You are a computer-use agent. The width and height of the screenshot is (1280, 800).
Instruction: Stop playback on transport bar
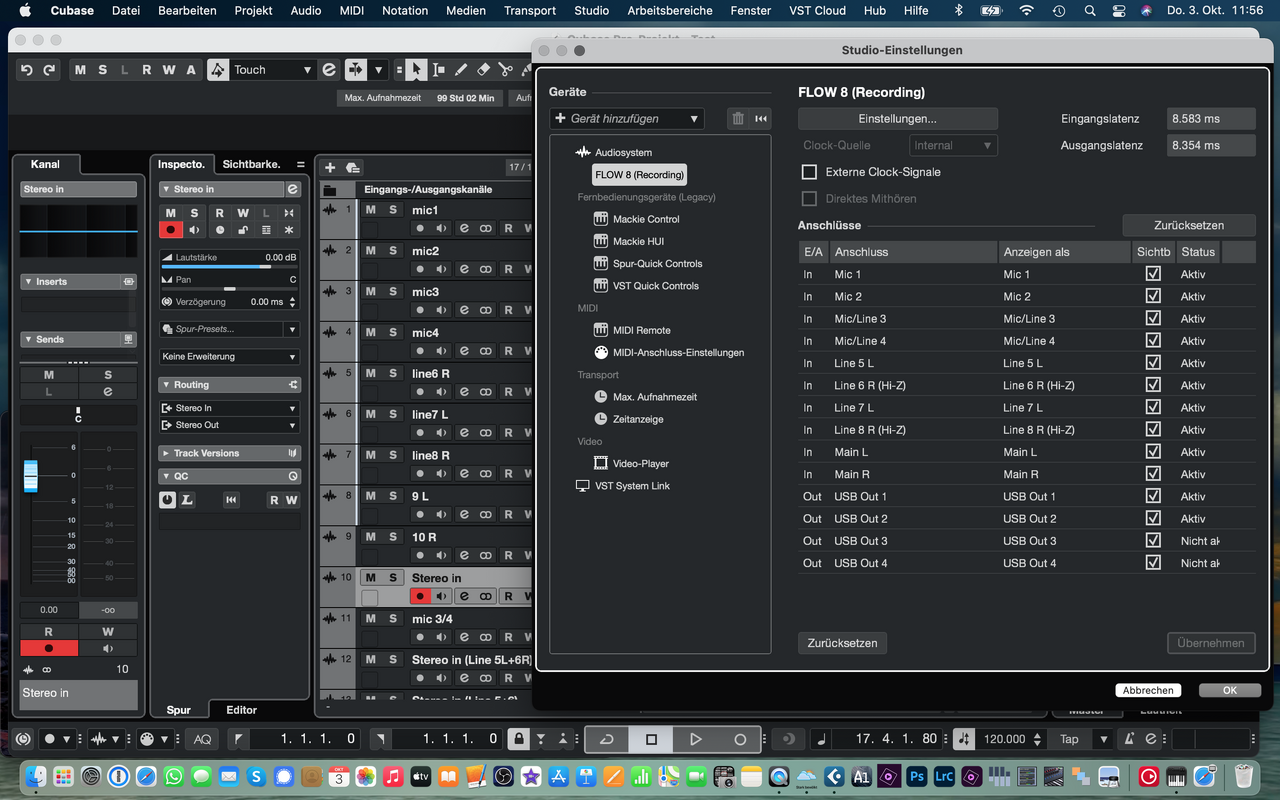coord(651,739)
